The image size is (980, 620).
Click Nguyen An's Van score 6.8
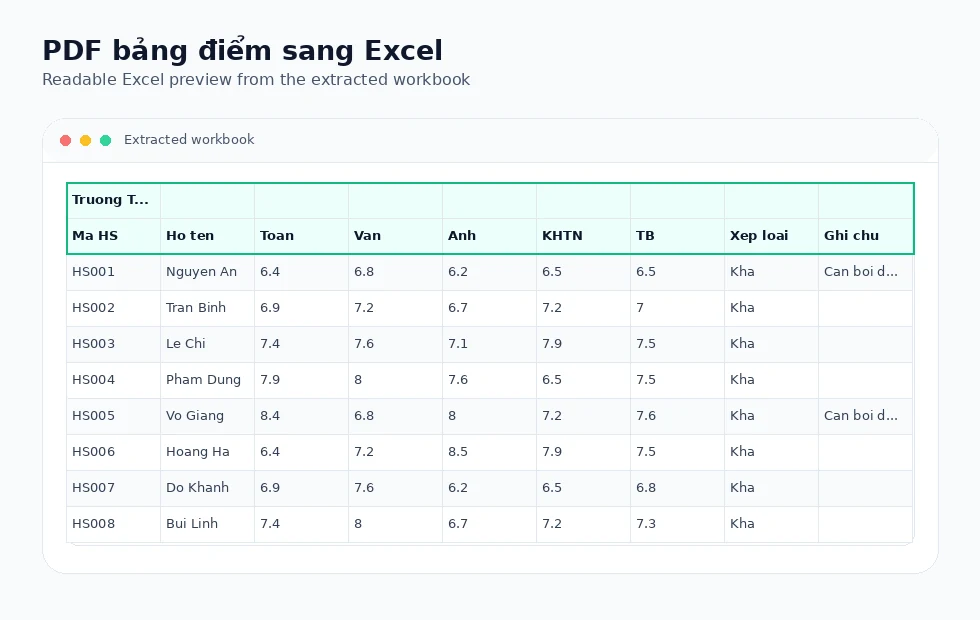(x=396, y=272)
